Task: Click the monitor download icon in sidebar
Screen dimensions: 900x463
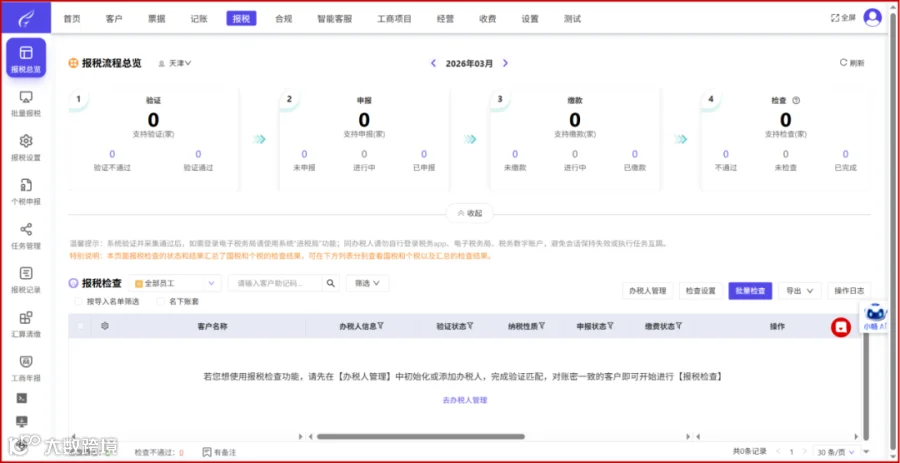Action: coord(22,422)
